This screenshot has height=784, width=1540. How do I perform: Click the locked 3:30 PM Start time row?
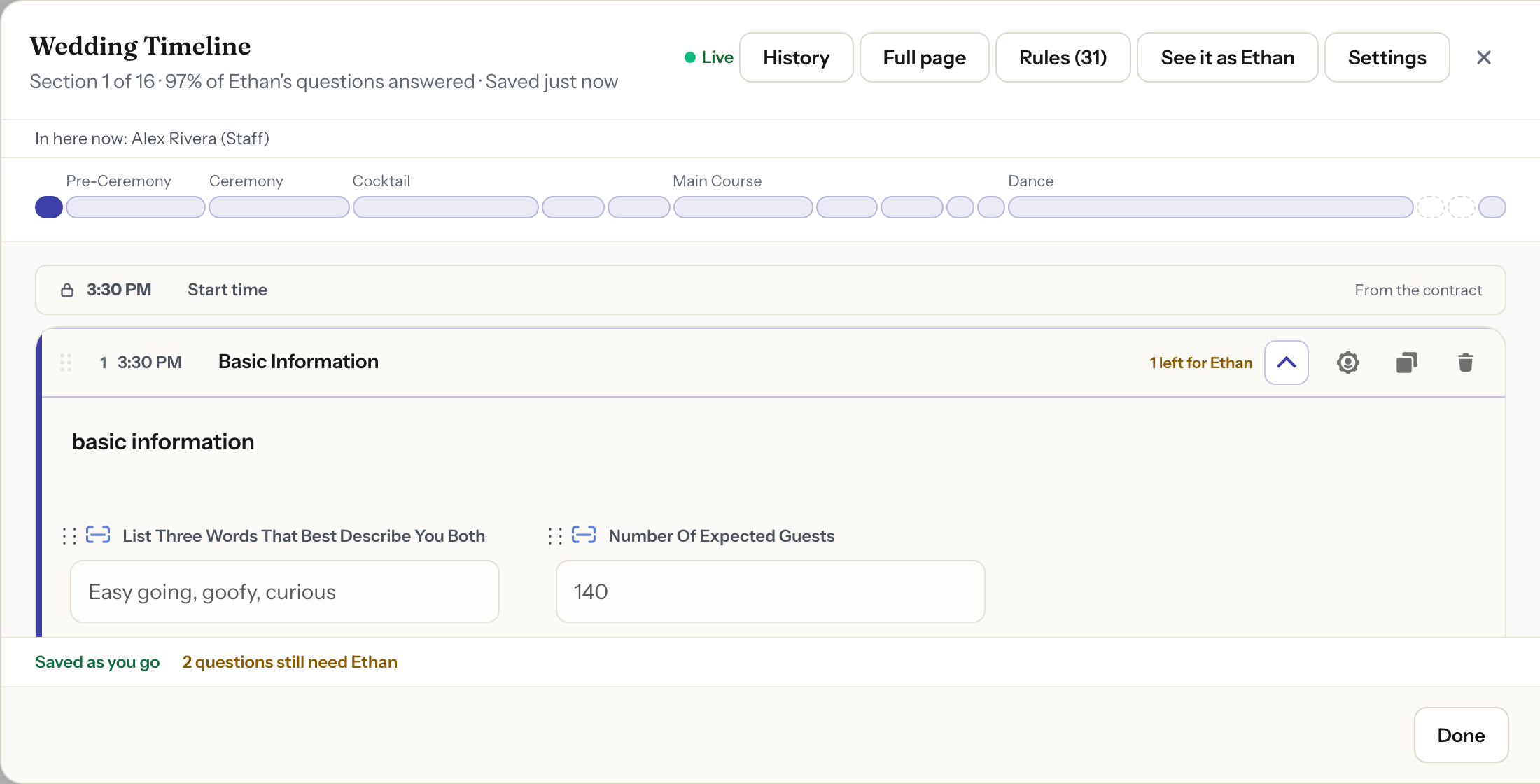[770, 290]
